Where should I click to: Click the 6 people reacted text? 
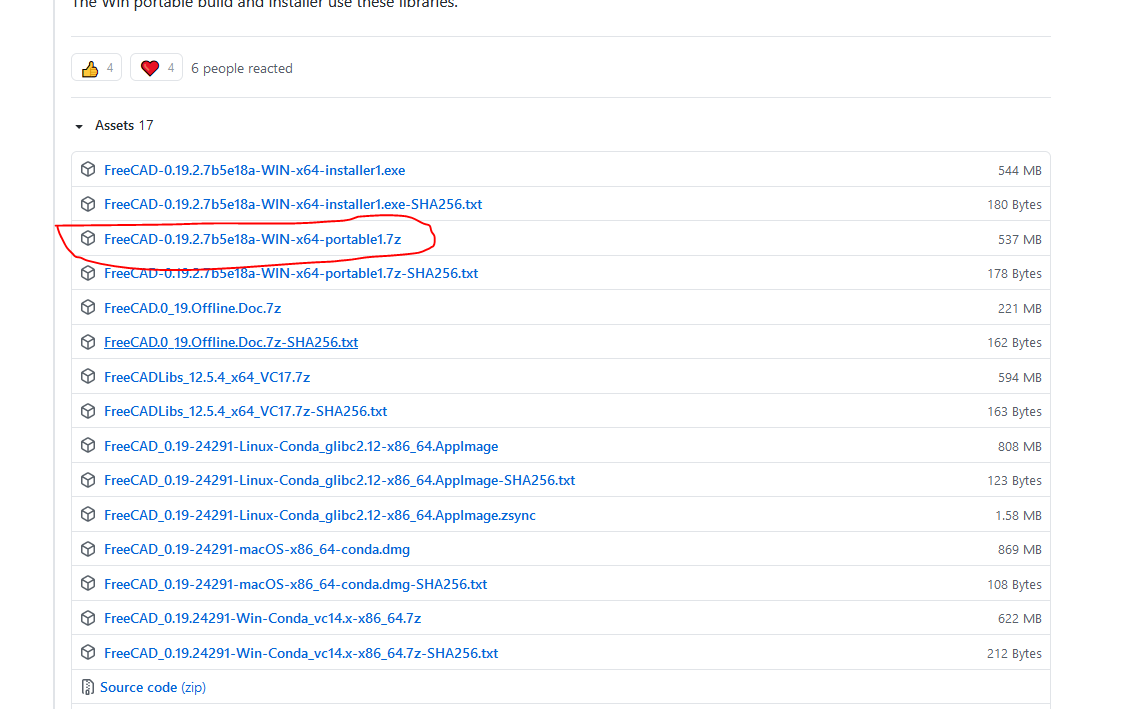pos(242,68)
